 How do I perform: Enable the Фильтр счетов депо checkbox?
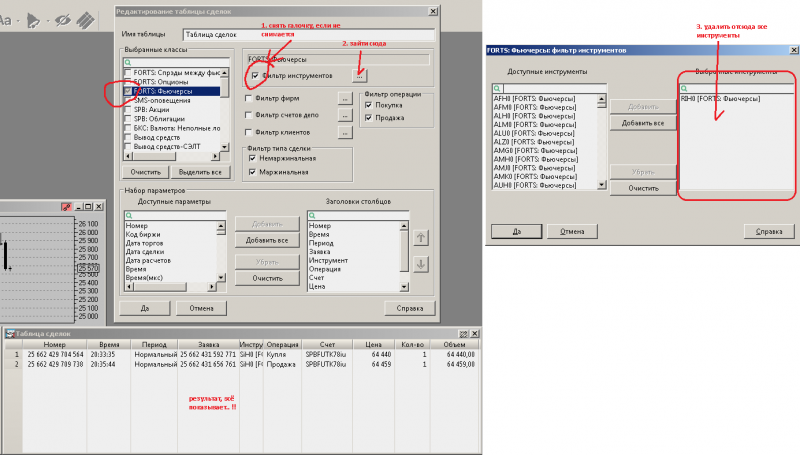(248, 115)
